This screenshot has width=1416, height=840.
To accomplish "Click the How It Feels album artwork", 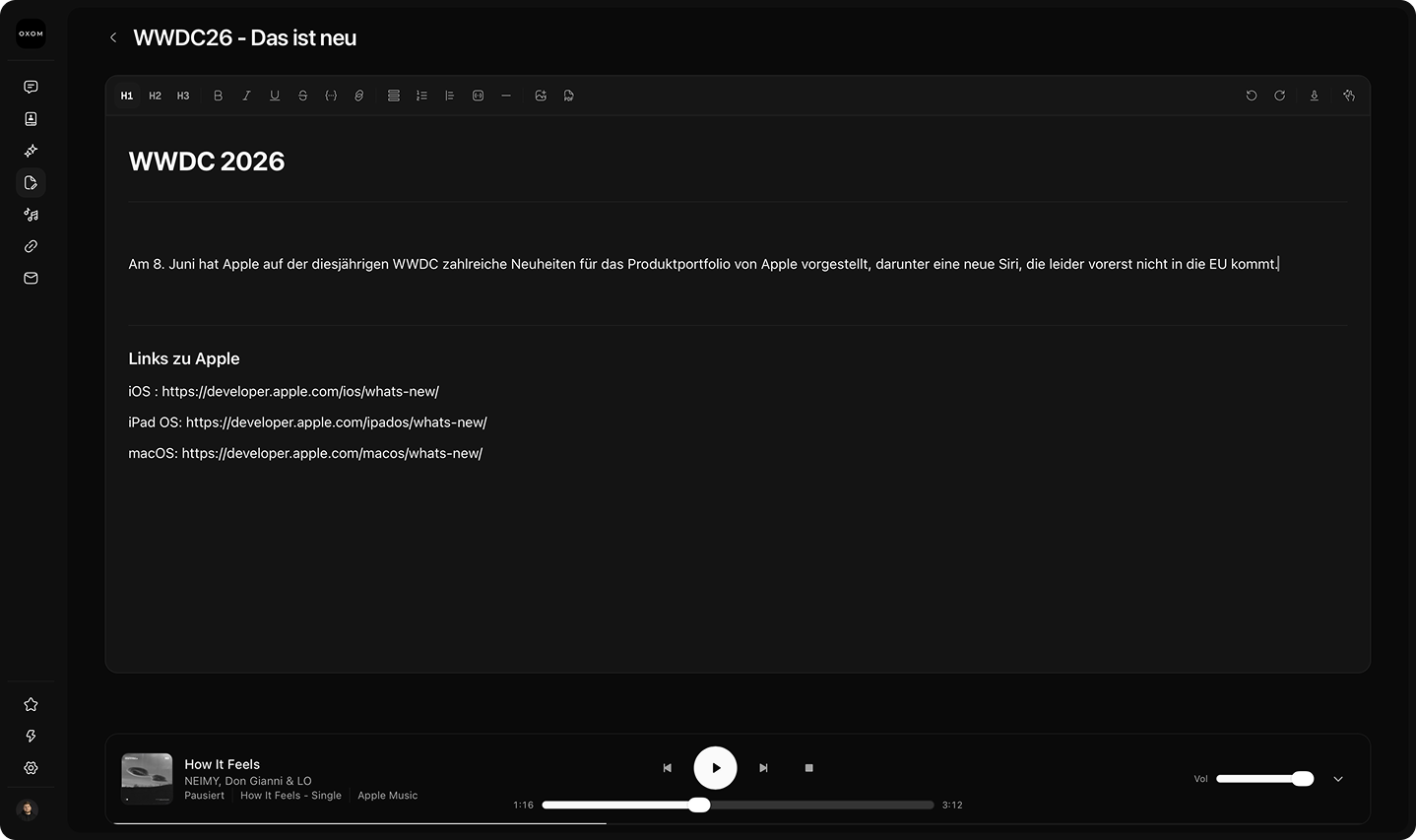I will click(x=147, y=779).
